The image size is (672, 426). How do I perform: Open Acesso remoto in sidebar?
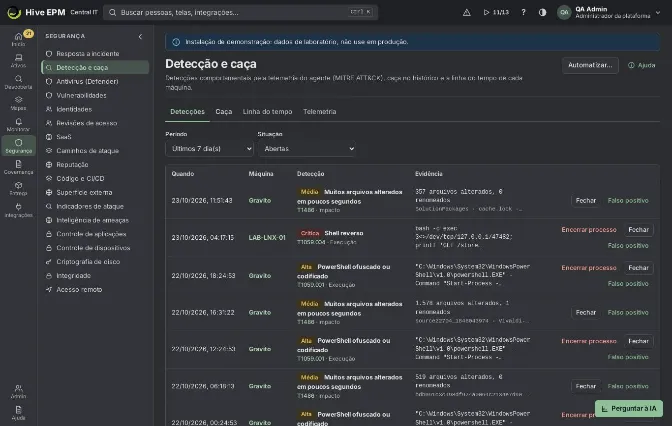click(x=95, y=289)
